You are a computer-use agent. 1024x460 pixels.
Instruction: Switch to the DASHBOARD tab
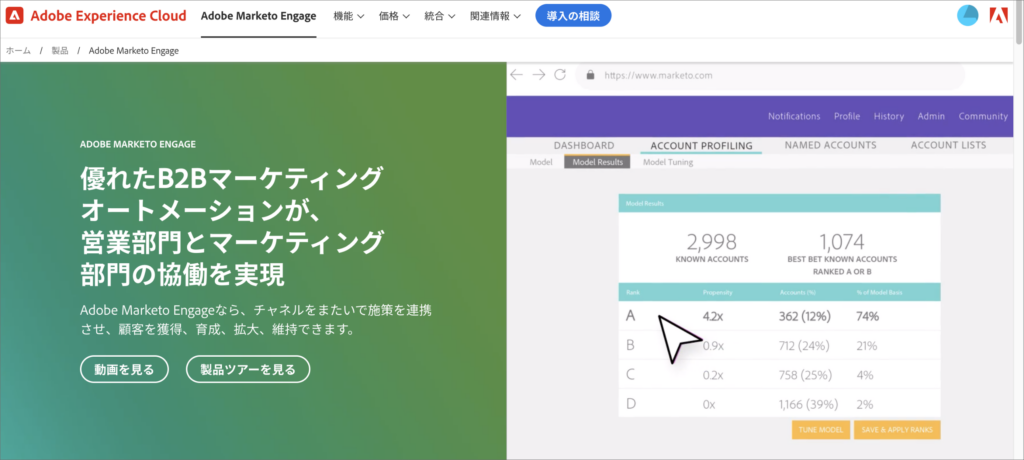click(x=584, y=145)
